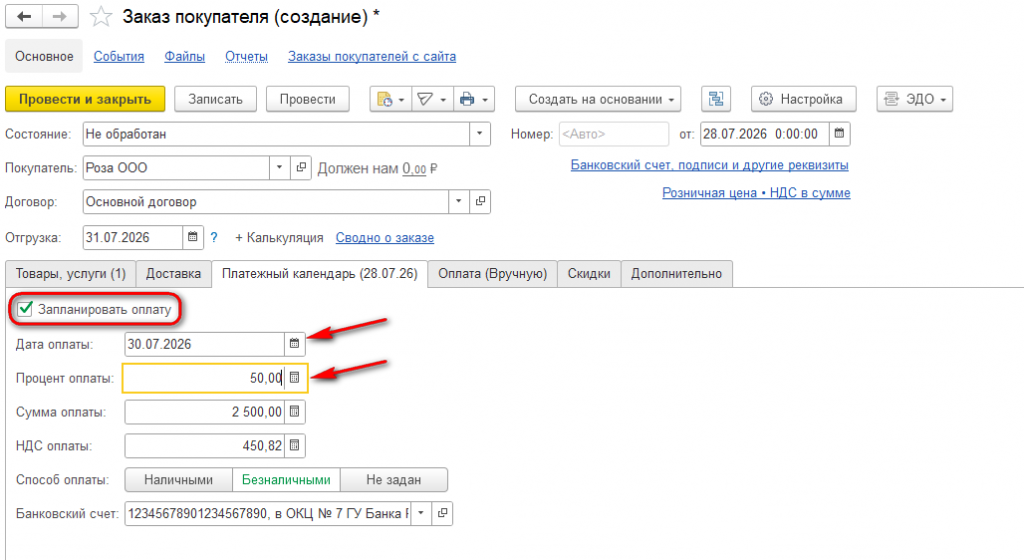Expand the Состояние dropdown
The image size is (1024, 560).
pos(479,134)
